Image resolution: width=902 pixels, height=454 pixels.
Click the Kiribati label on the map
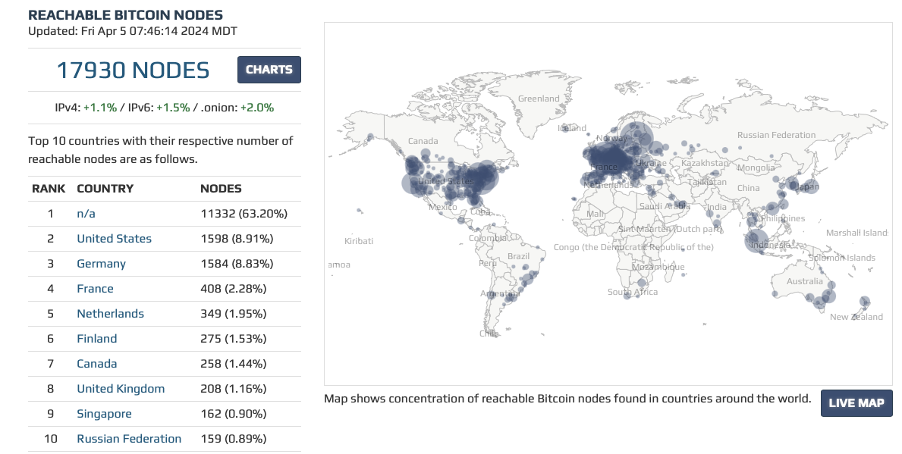click(x=358, y=241)
